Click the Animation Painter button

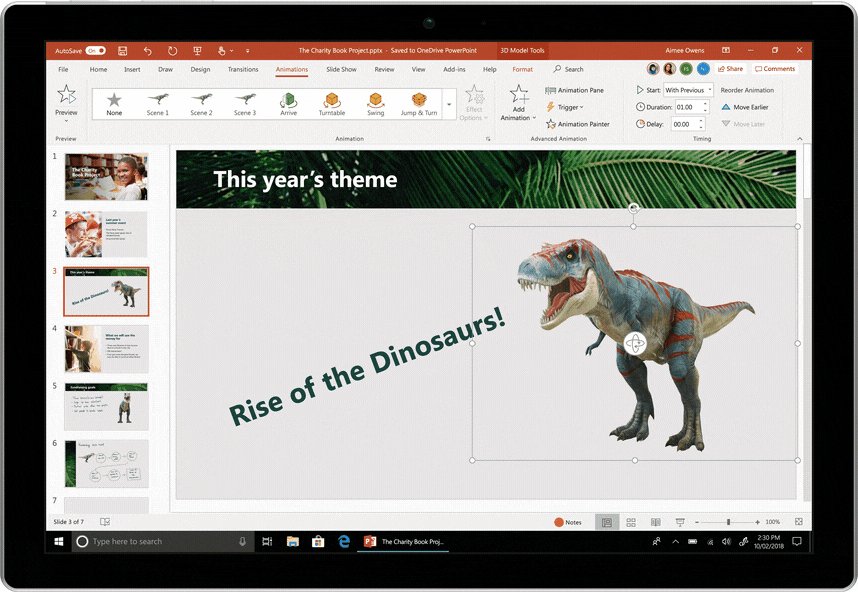[x=577, y=124]
